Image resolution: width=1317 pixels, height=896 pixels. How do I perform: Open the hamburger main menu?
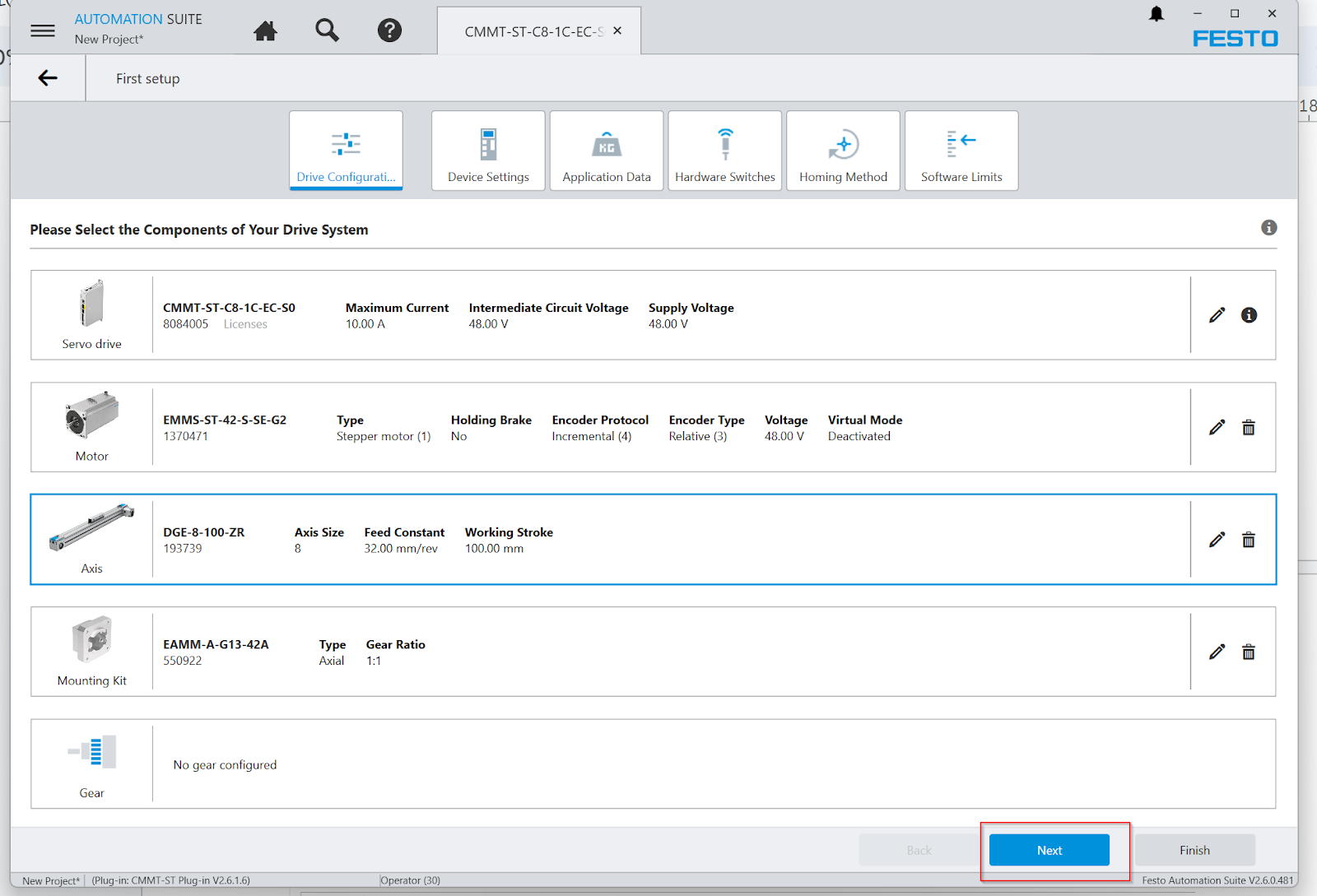[43, 30]
